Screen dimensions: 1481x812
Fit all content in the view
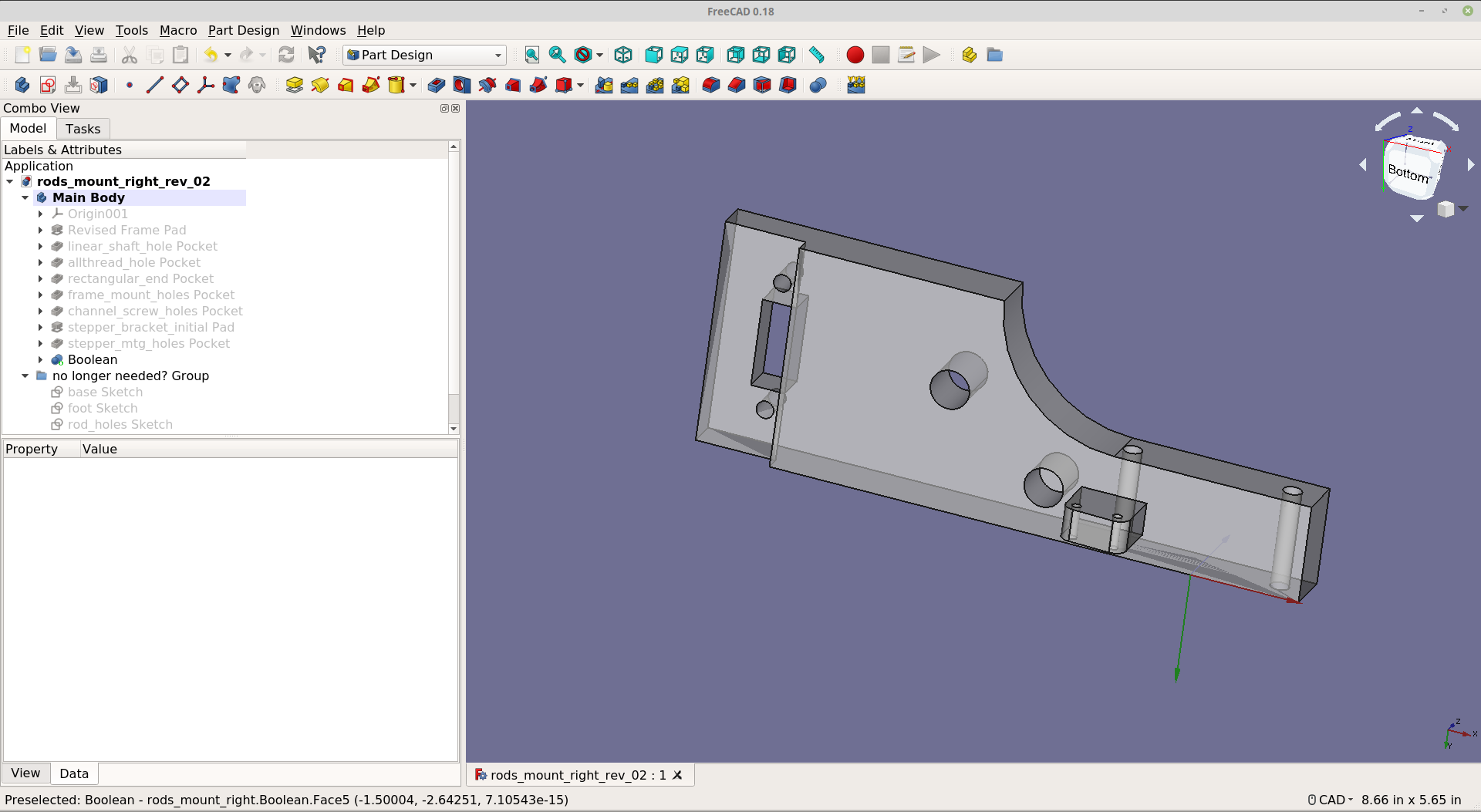pos(532,55)
